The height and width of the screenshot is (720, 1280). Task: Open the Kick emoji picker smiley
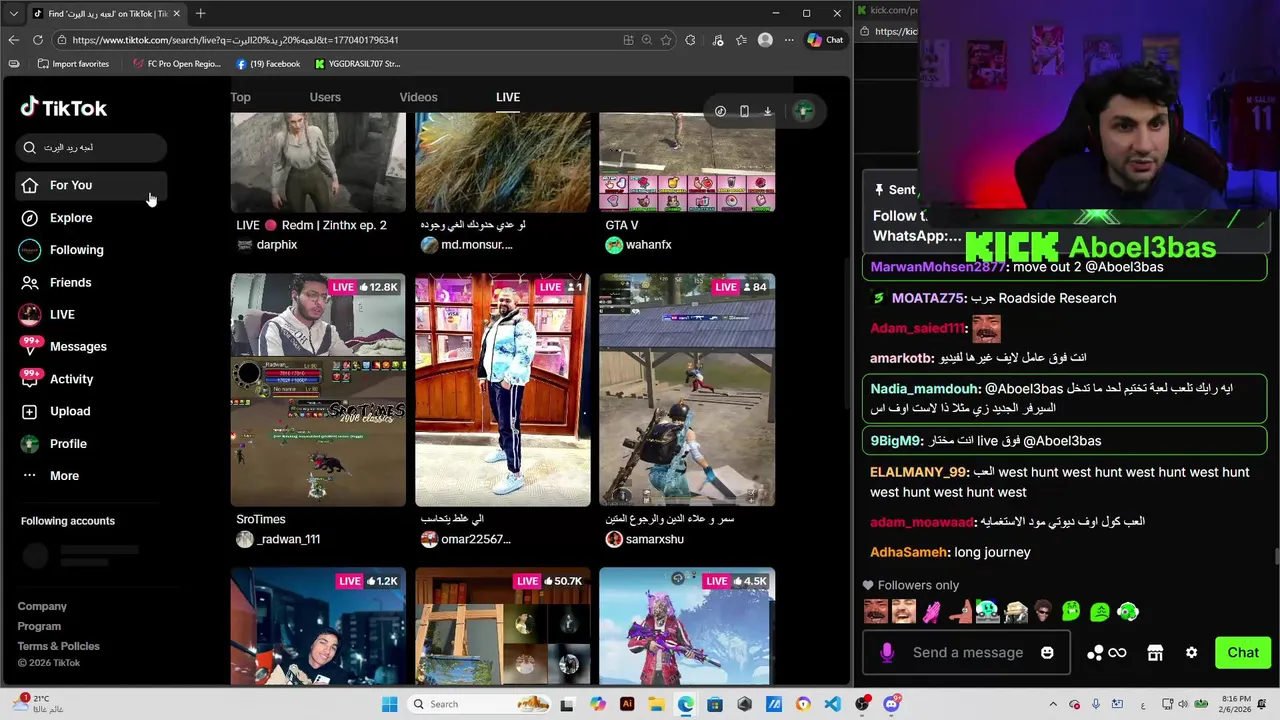(1047, 653)
